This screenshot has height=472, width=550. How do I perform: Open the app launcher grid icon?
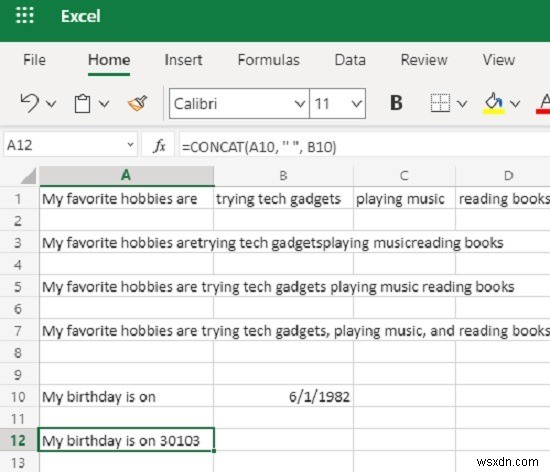(25, 15)
